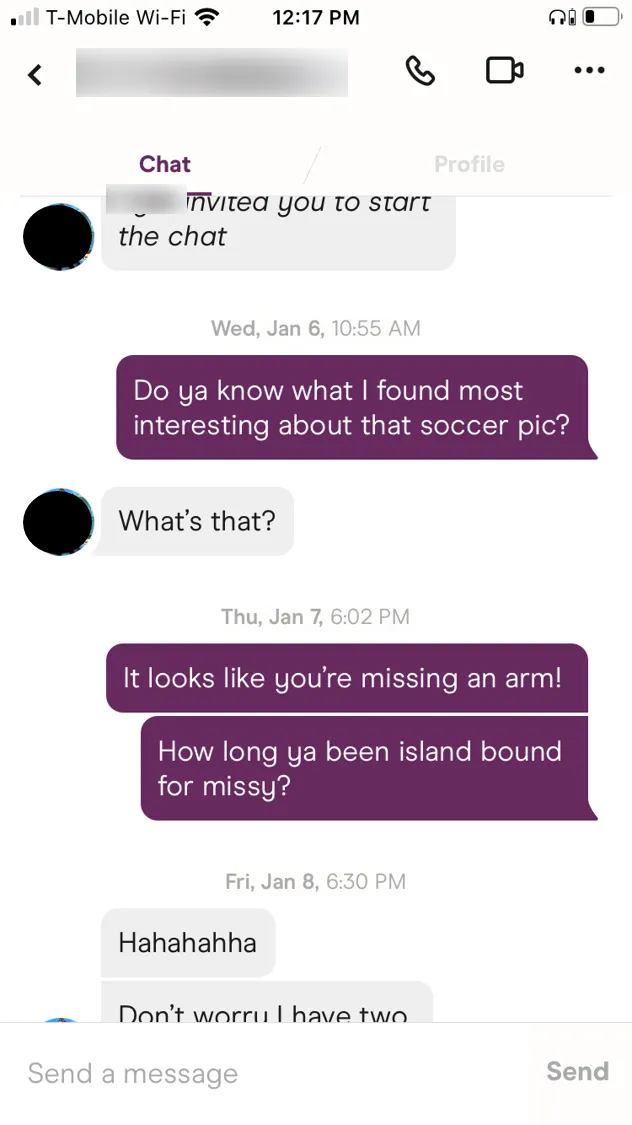Image resolution: width=632 pixels, height=1125 pixels.
Task: Tap the headphones status icon
Action: coord(562,17)
